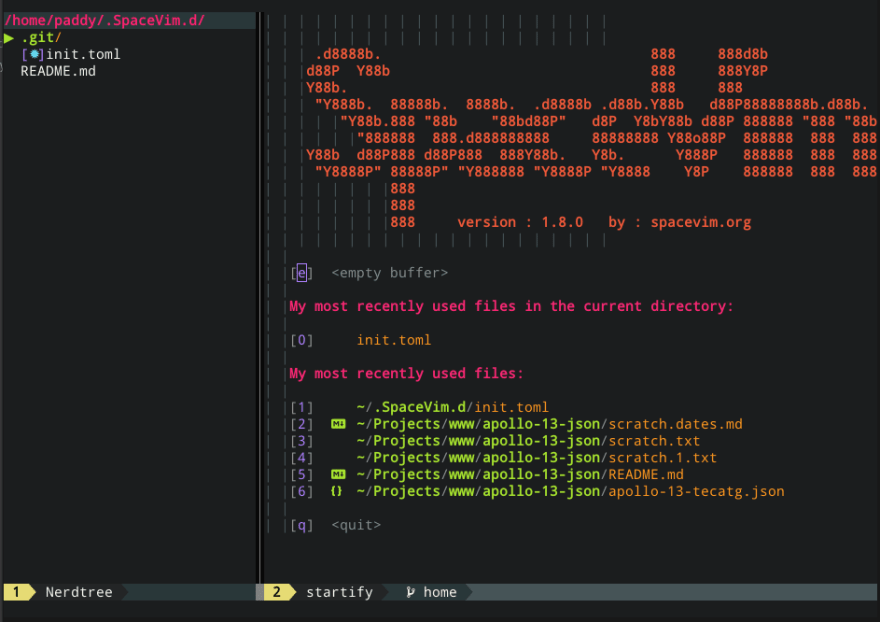Click the markdown icon beside scratch.dates.md
The image size is (880, 622).
click(x=338, y=424)
